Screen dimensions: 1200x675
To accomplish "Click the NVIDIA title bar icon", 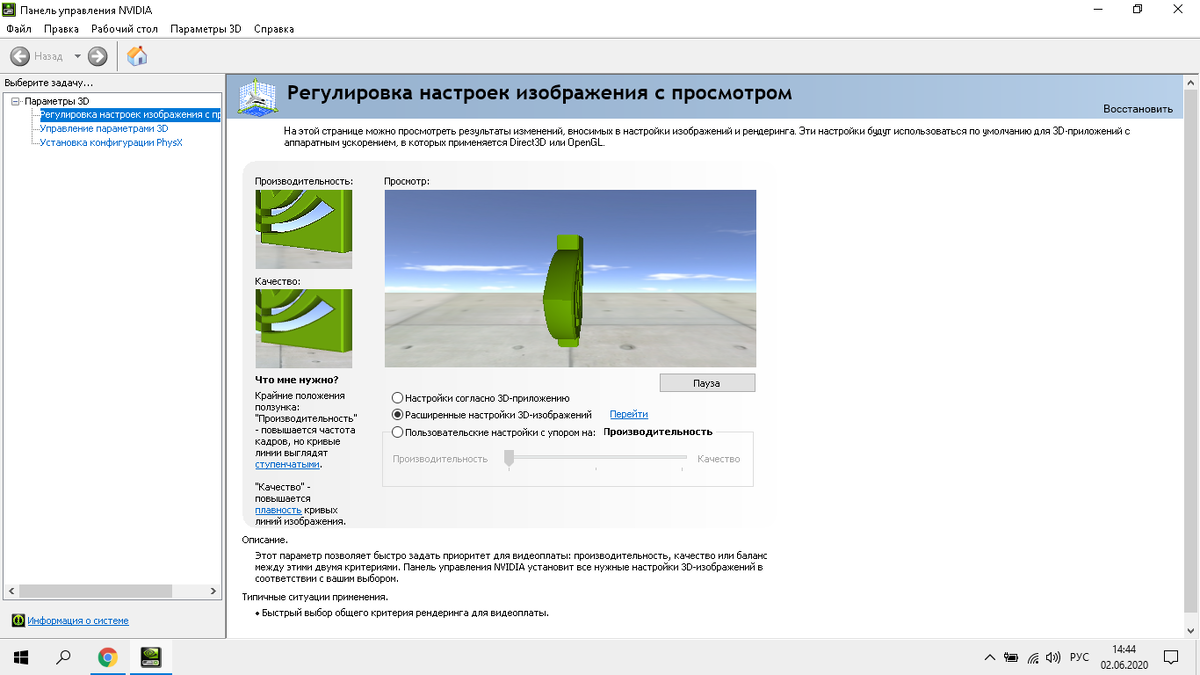I will (10, 9).
